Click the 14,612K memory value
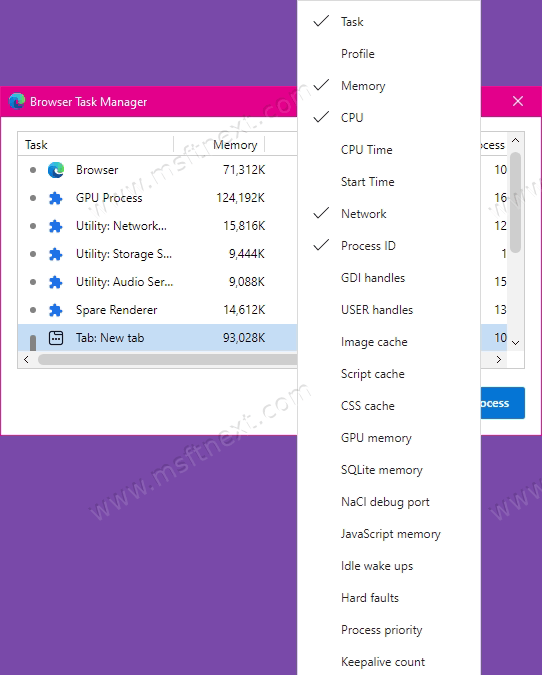Image resolution: width=542 pixels, height=675 pixels. [244, 310]
